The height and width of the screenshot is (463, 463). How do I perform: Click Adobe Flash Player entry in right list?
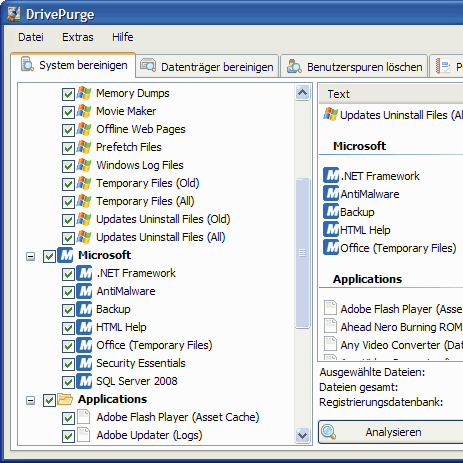click(401, 309)
